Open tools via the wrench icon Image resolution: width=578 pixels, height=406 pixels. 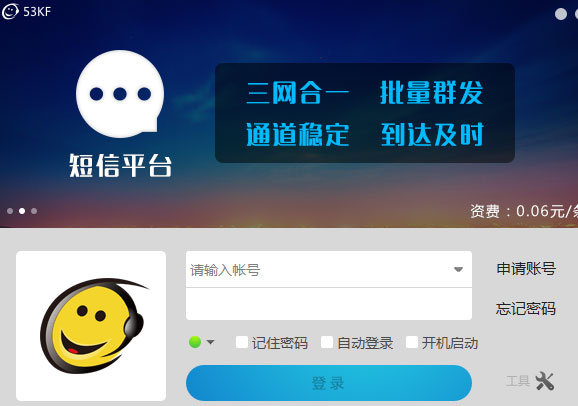point(544,381)
